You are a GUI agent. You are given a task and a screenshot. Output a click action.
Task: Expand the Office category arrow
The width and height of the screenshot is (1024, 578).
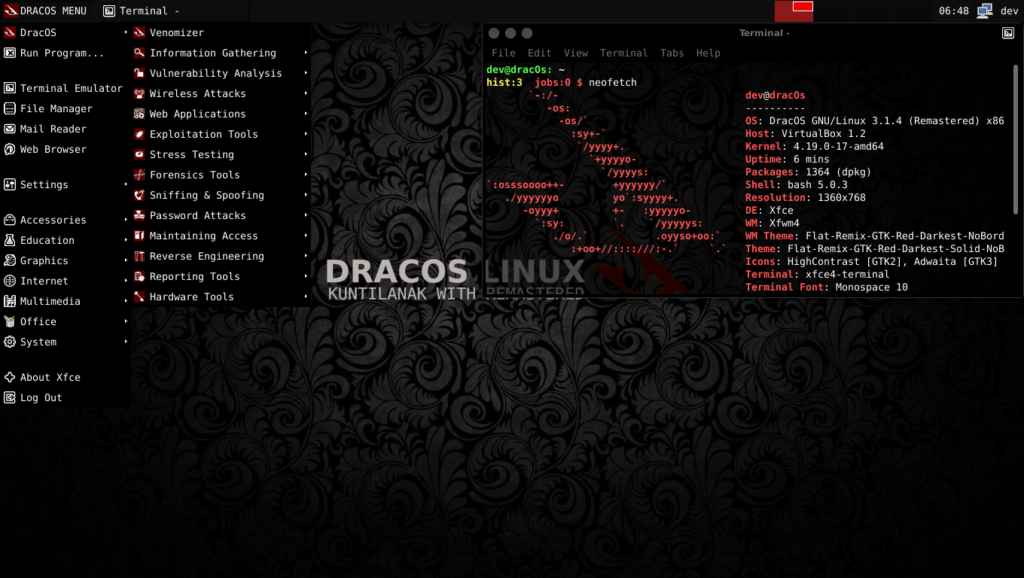125,321
